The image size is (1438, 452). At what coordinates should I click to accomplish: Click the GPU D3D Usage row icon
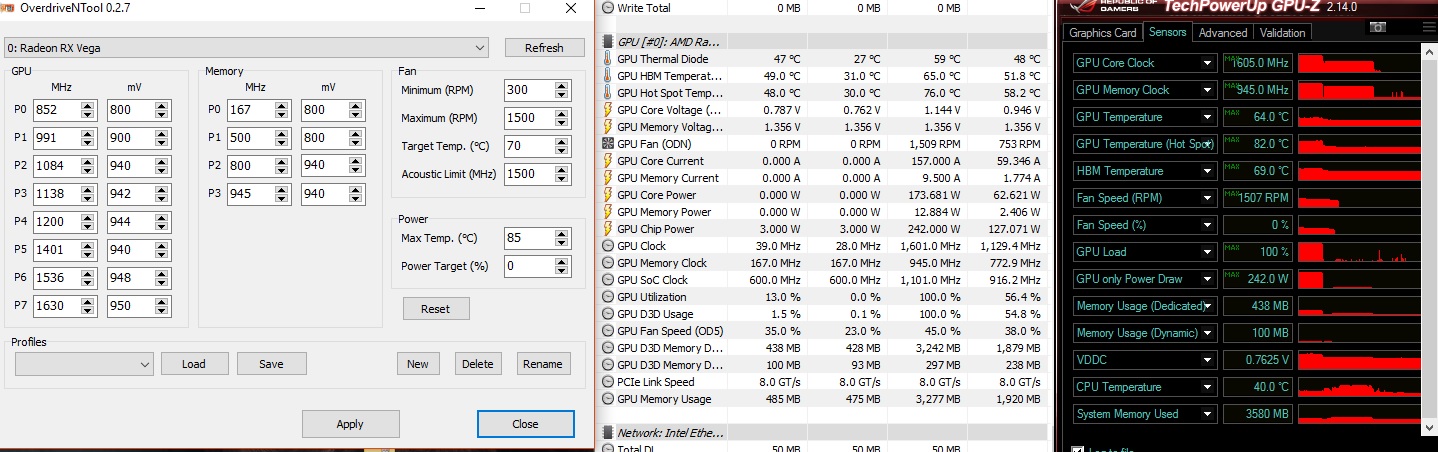(608, 314)
